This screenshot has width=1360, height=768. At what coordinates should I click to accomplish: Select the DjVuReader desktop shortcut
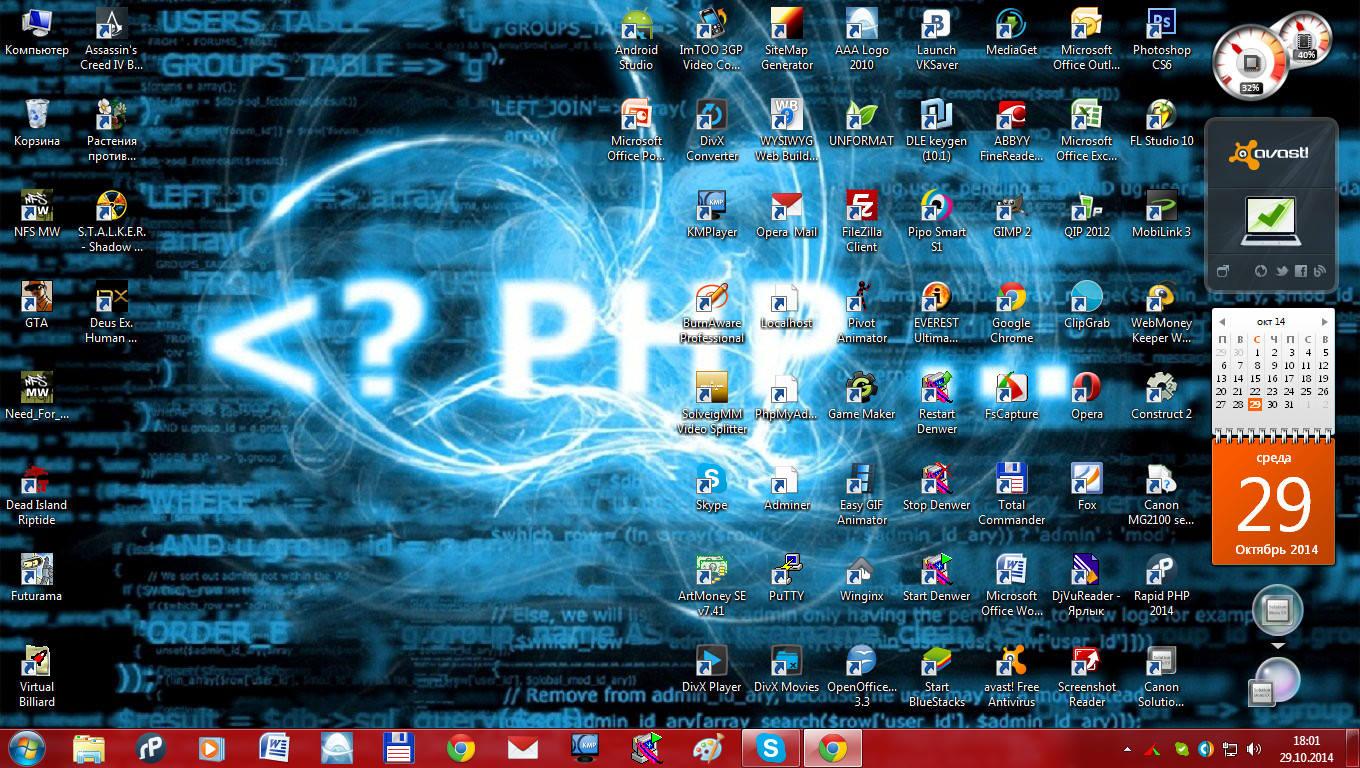[1086, 586]
